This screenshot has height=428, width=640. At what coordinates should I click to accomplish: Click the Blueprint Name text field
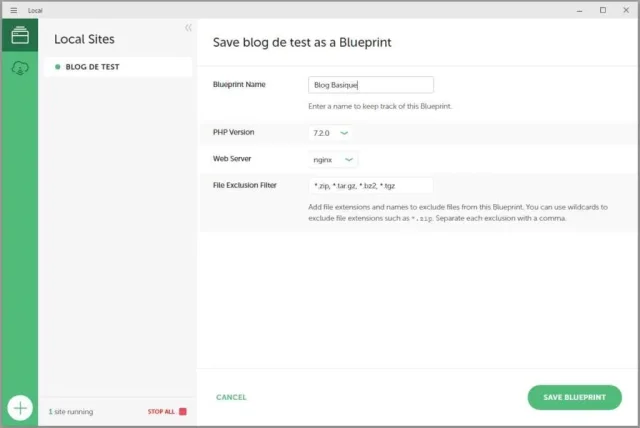coord(371,85)
